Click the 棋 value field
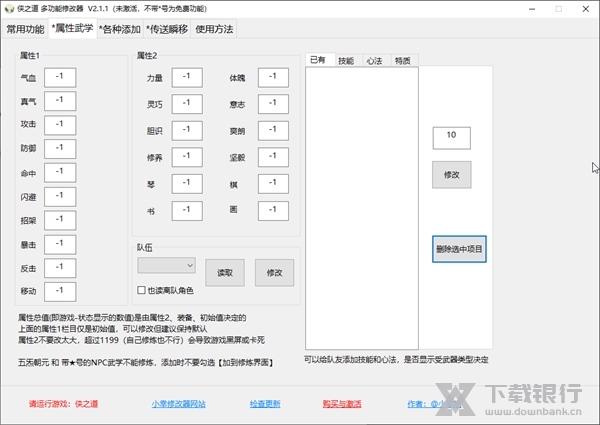The height and width of the screenshot is (425, 600). [273, 184]
